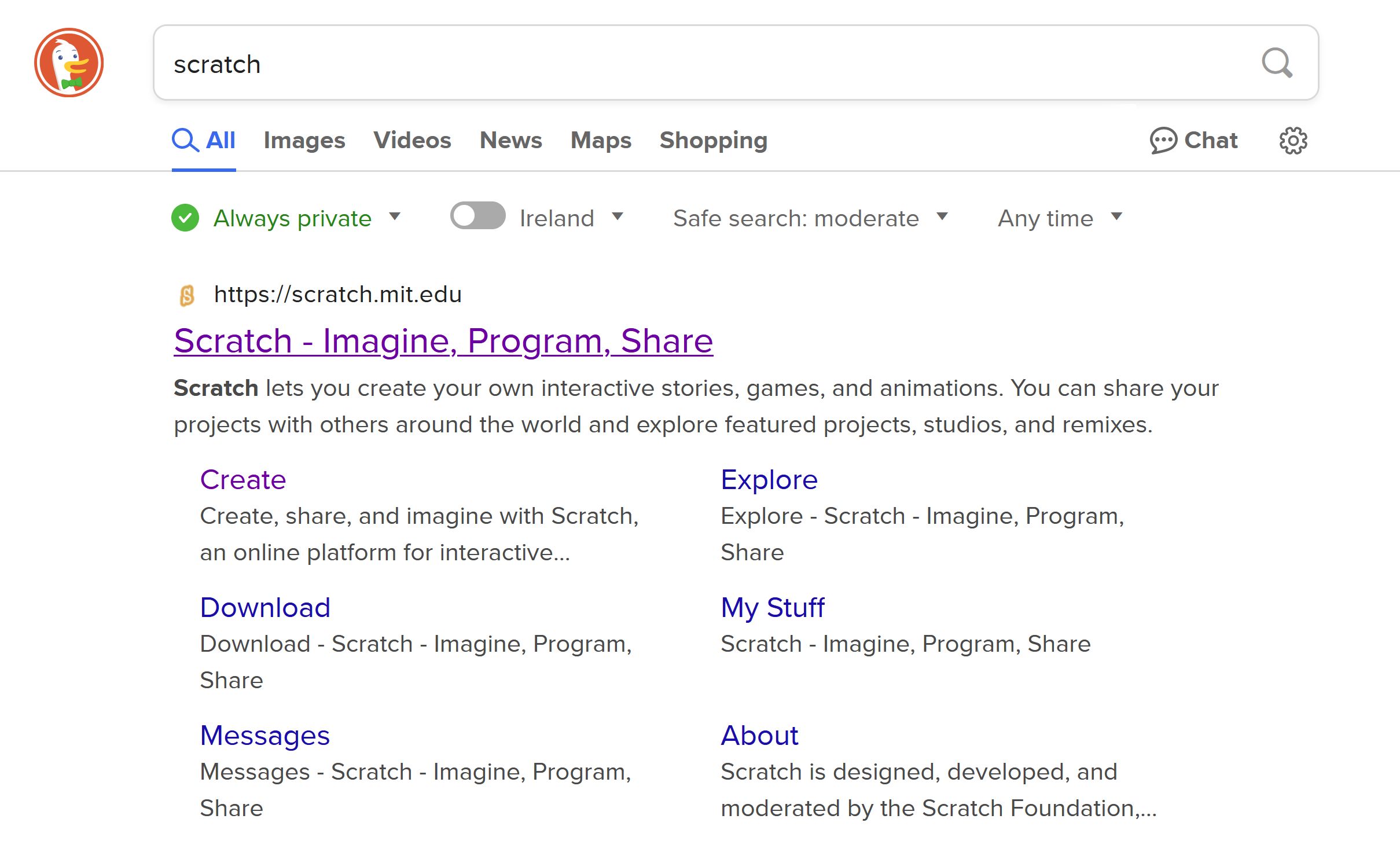The width and height of the screenshot is (1400, 863).
Task: Click the Scratch favicon next to URL
Action: pyautogui.click(x=187, y=295)
